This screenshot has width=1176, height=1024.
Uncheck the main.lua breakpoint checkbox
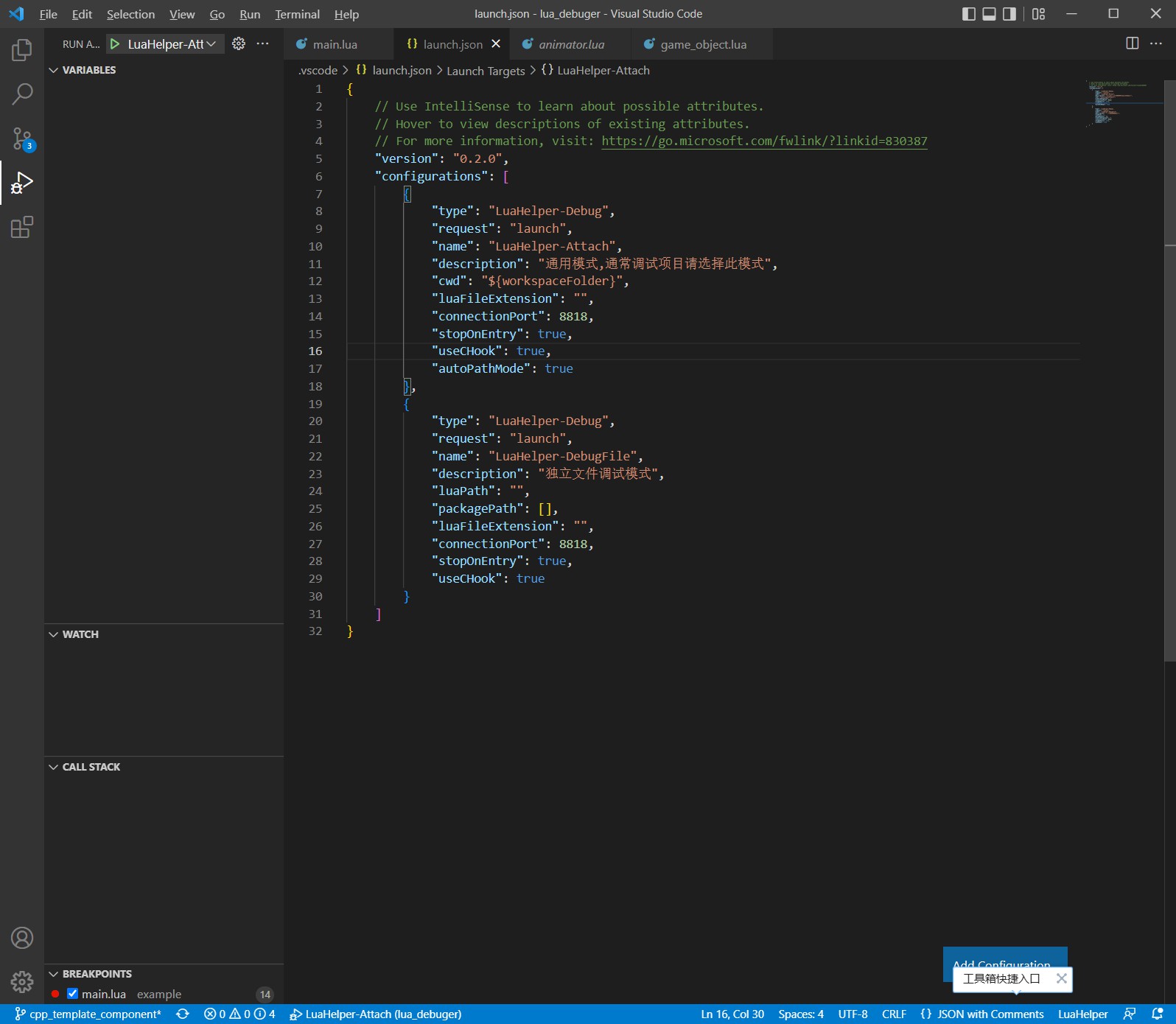[x=72, y=994]
